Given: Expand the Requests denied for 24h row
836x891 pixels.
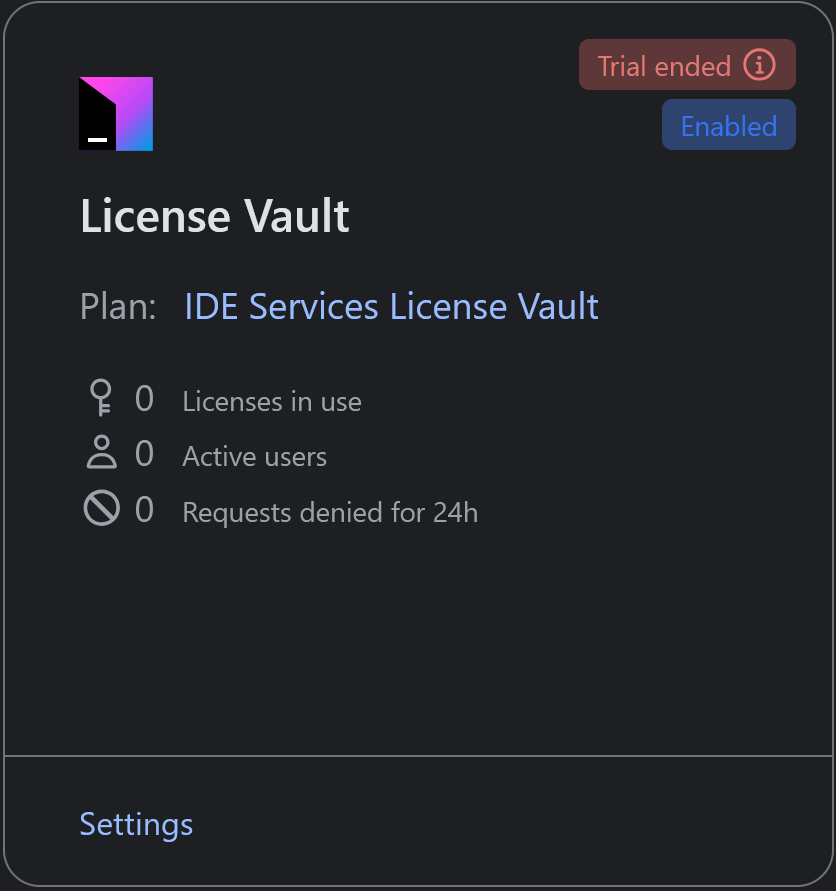Looking at the screenshot, I should pos(329,512).
